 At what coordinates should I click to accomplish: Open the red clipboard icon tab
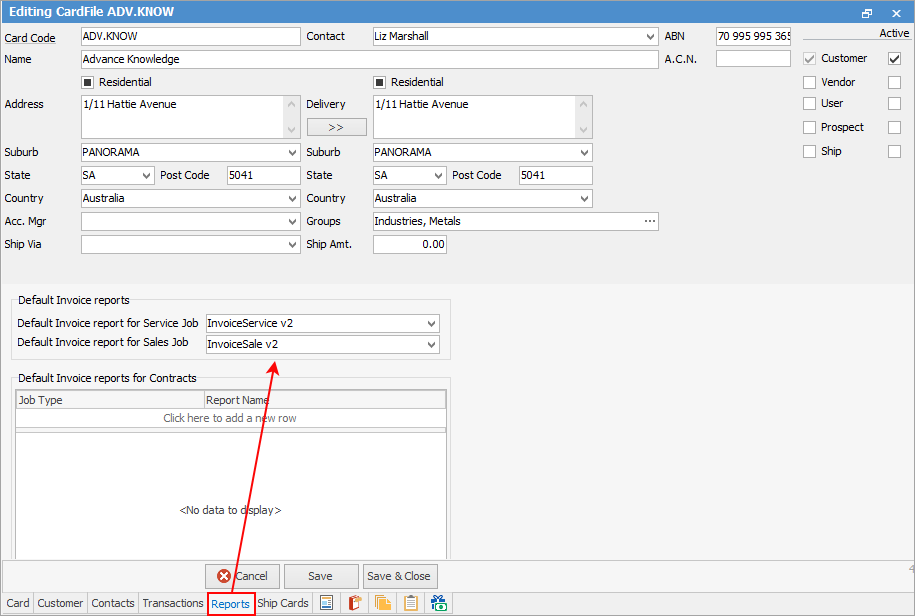point(354,603)
